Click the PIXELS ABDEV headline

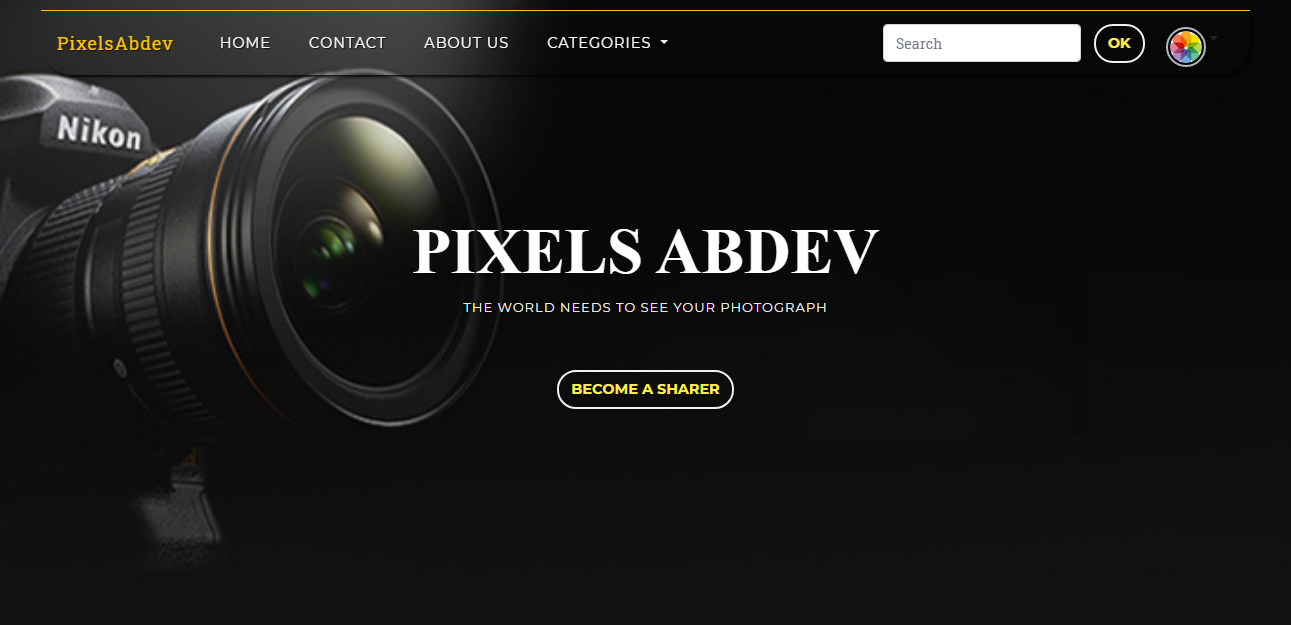click(645, 251)
